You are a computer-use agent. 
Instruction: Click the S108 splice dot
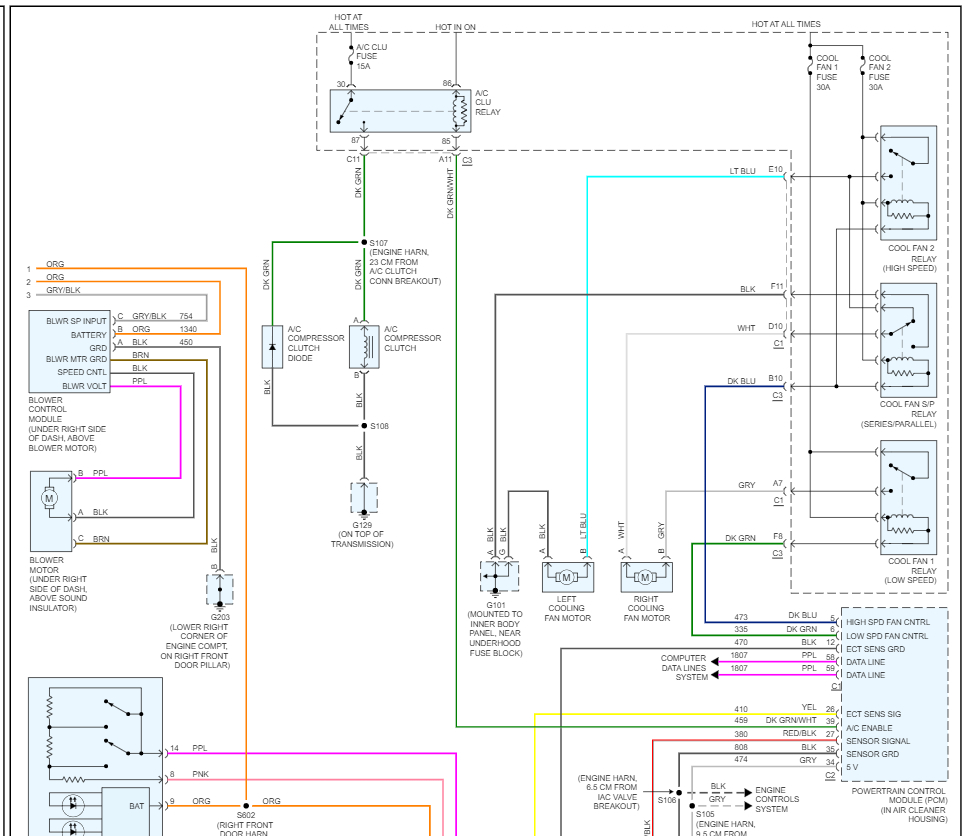pos(364,425)
